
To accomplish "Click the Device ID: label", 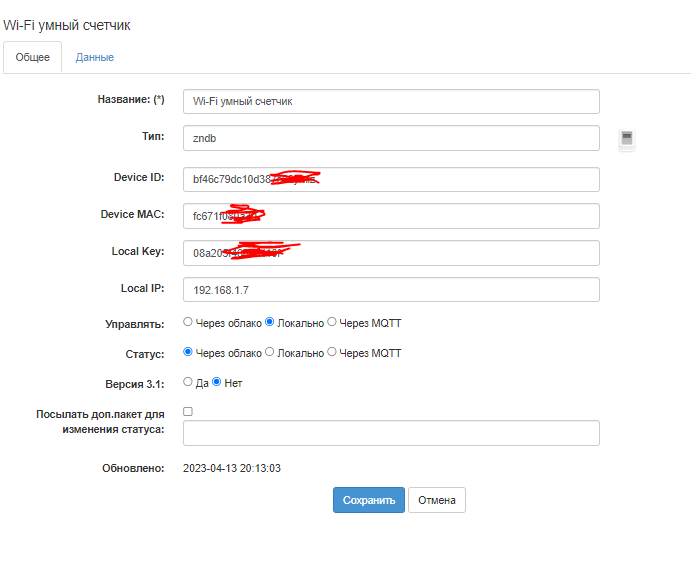I will point(139,178).
